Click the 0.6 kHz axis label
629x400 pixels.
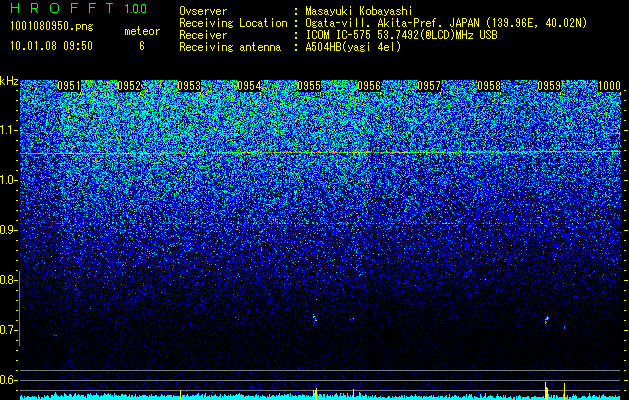coord(8,380)
